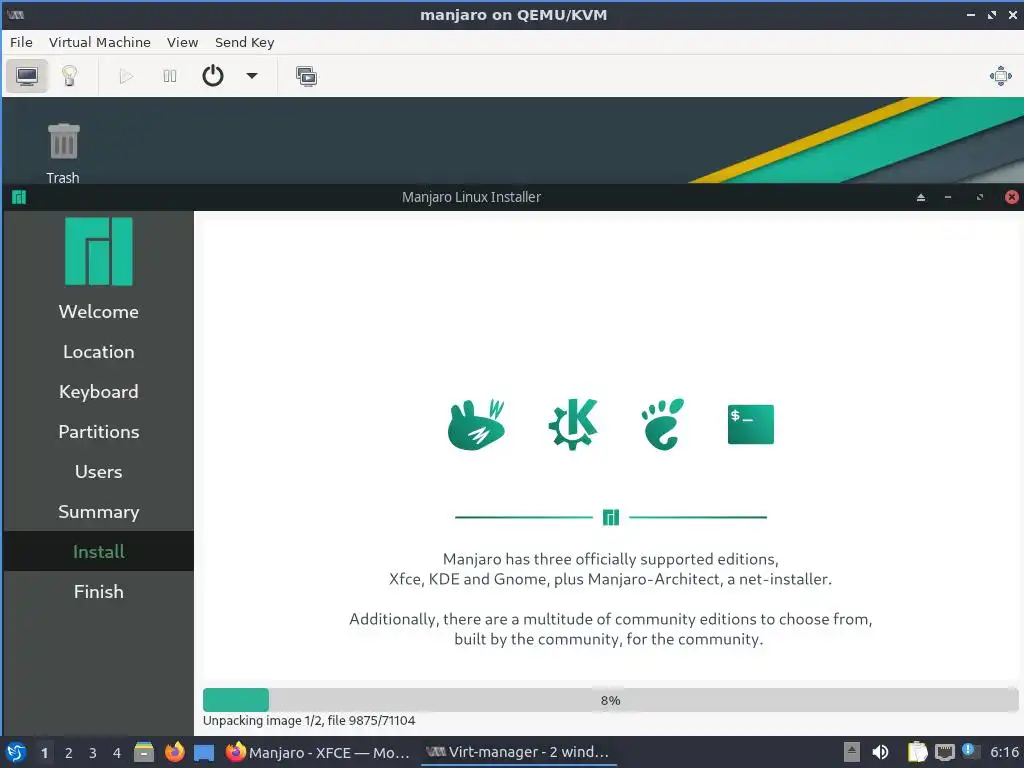Select the Users step in sidebar
The image size is (1024, 768).
pos(99,472)
